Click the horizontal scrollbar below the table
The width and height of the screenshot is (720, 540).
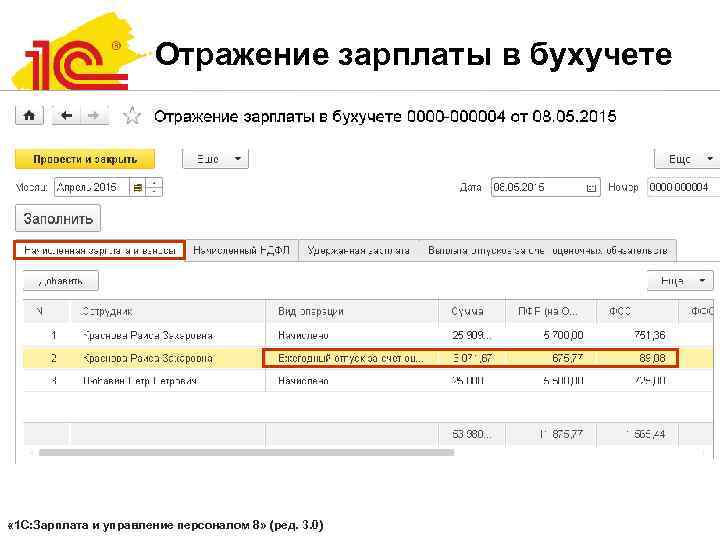coord(246,453)
